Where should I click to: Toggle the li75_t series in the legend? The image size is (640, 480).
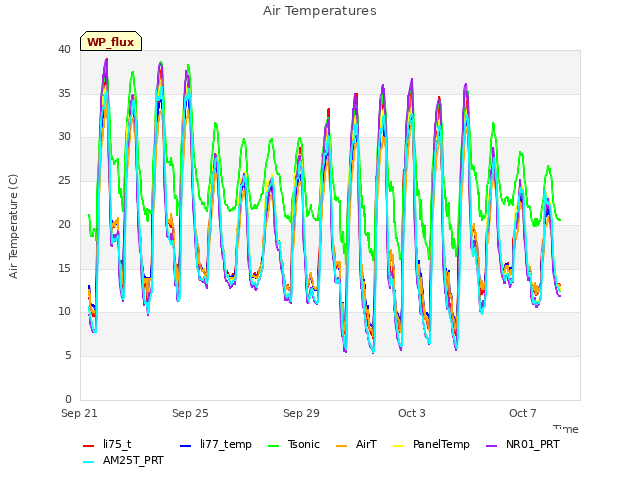pyautogui.click(x=107, y=444)
